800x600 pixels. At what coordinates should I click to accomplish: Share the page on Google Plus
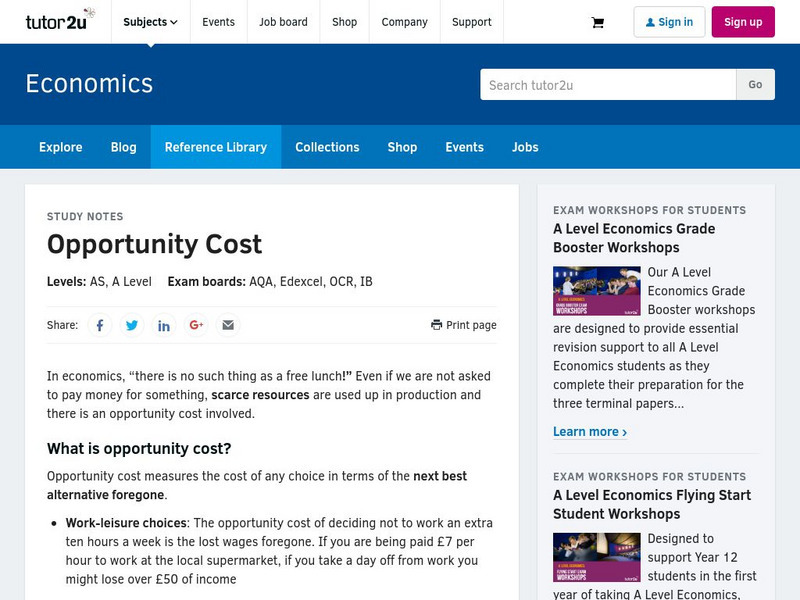pyautogui.click(x=196, y=325)
